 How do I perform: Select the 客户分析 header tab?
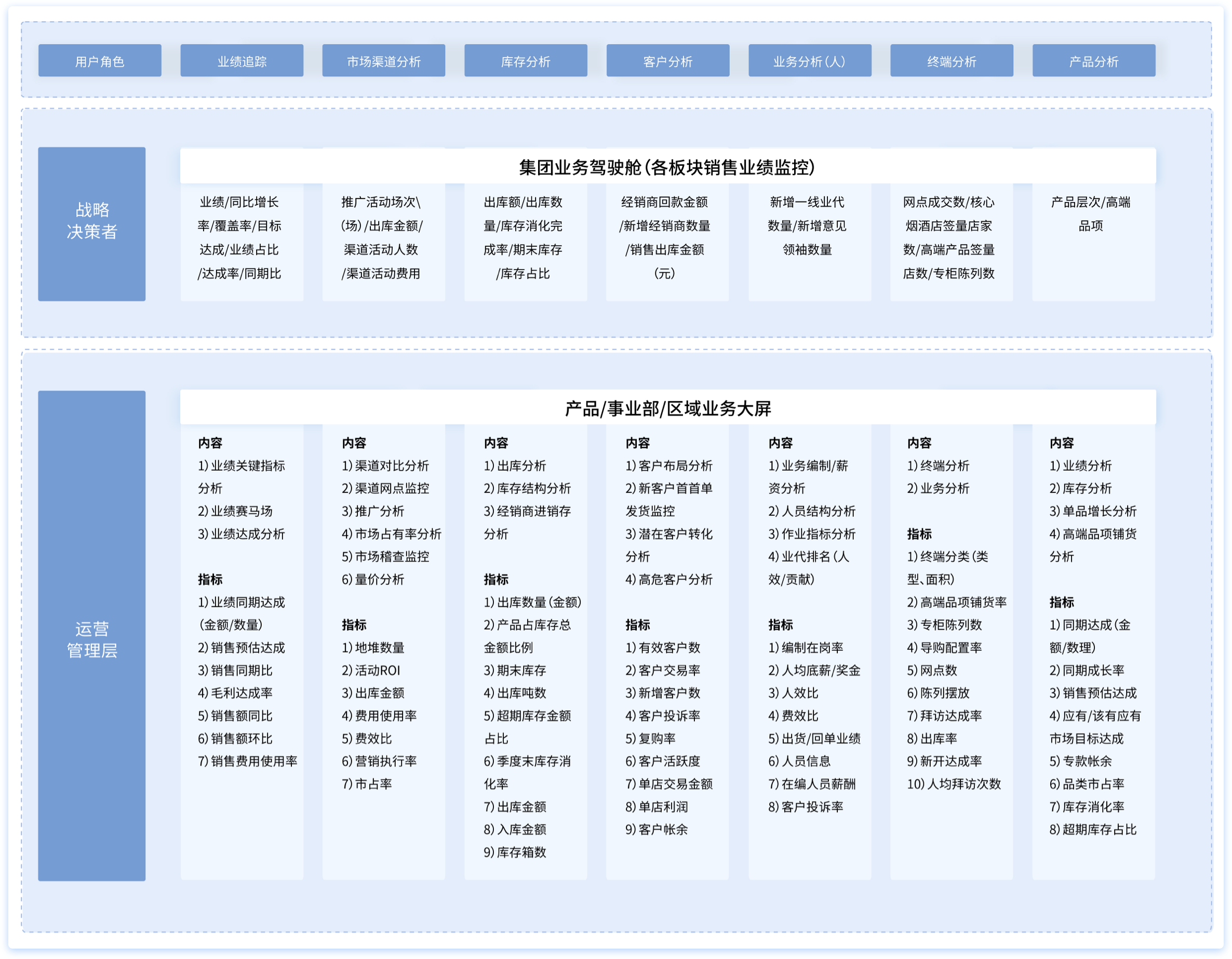[x=667, y=61]
